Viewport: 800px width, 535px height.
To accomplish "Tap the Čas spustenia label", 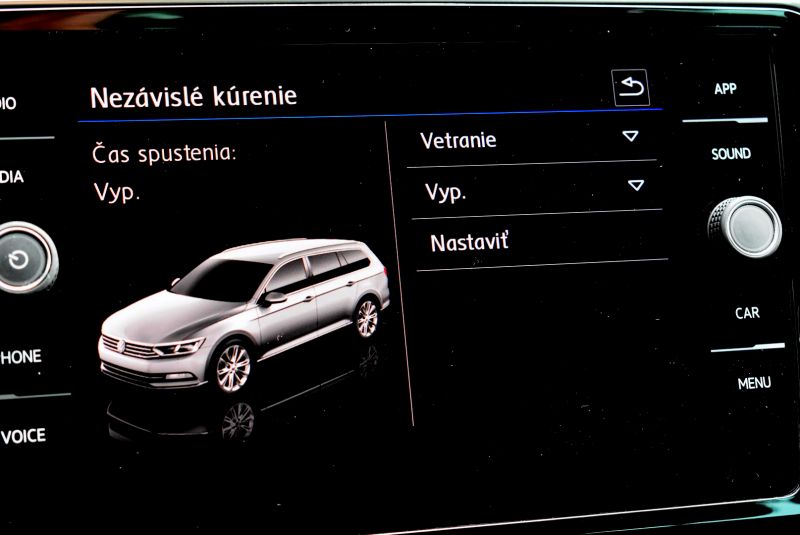I will [x=164, y=154].
